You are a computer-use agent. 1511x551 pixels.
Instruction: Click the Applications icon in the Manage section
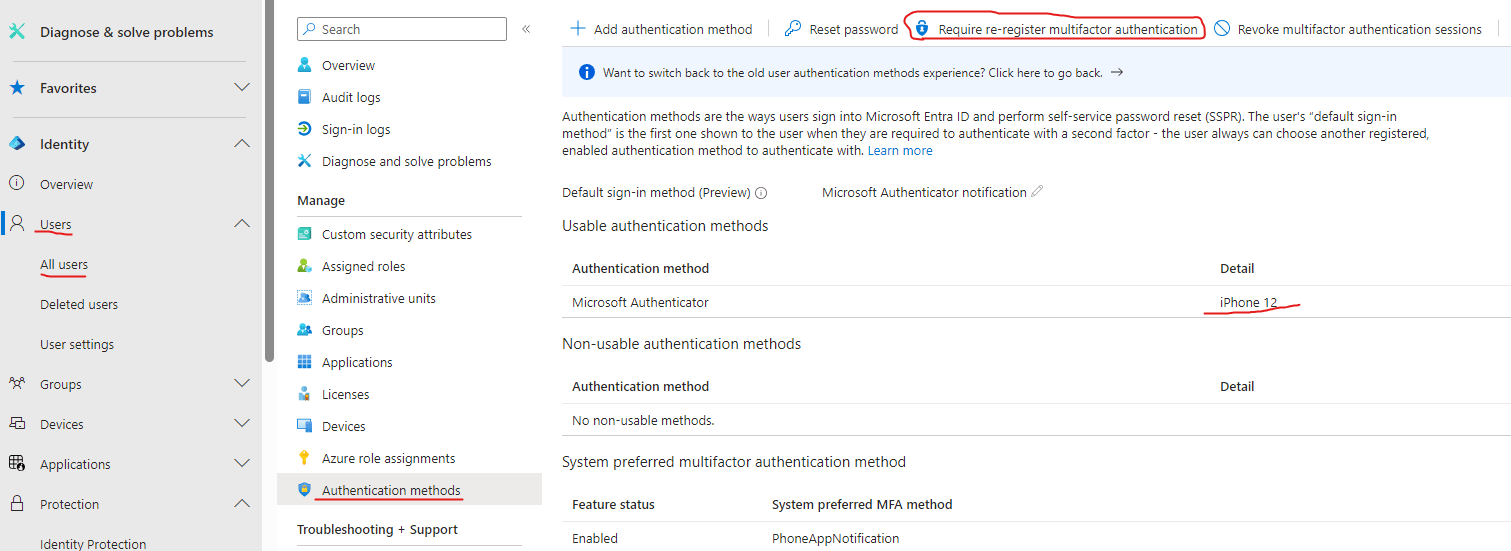coord(305,362)
